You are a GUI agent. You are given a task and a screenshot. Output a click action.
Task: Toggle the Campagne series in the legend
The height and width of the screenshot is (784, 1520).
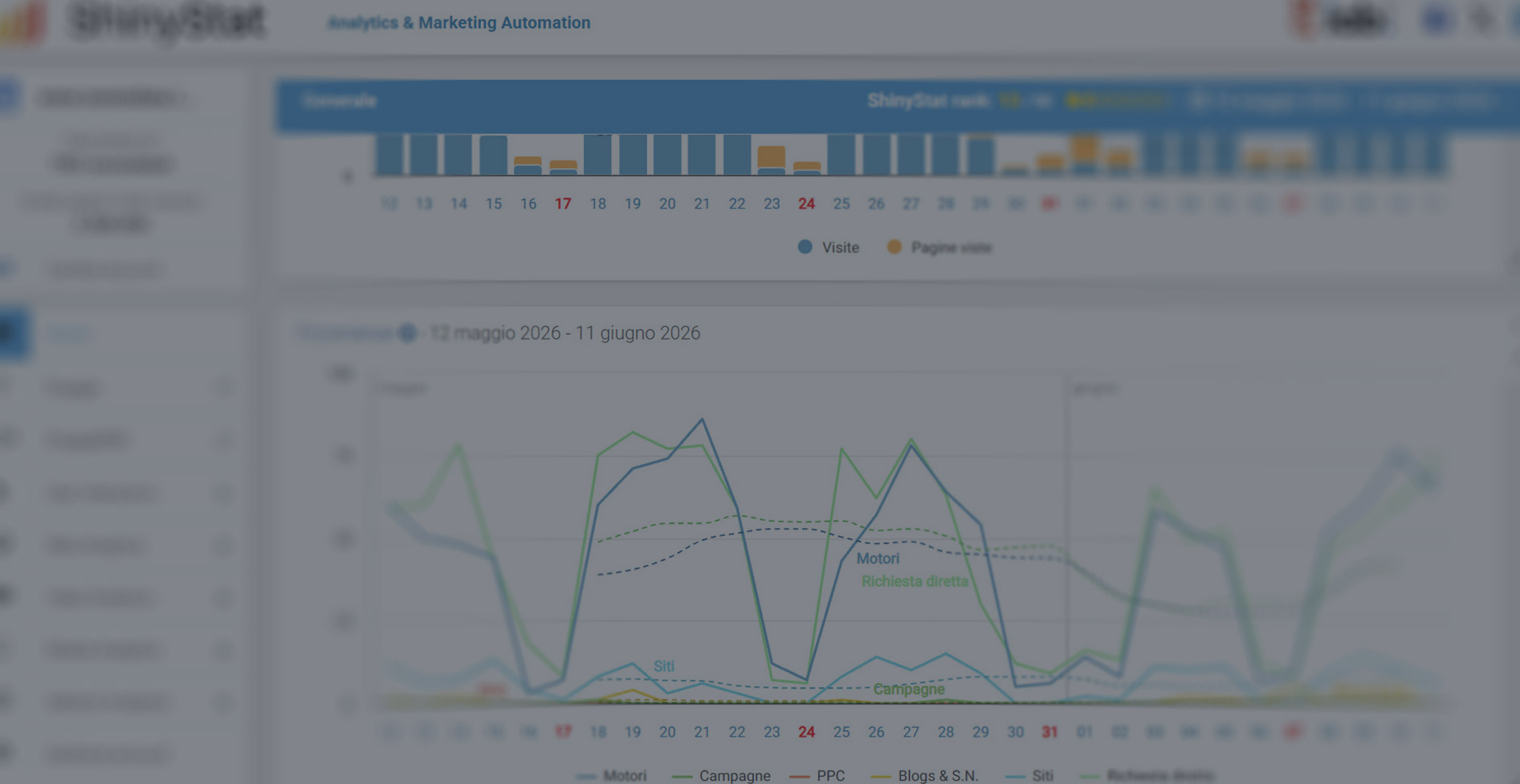pos(721,775)
